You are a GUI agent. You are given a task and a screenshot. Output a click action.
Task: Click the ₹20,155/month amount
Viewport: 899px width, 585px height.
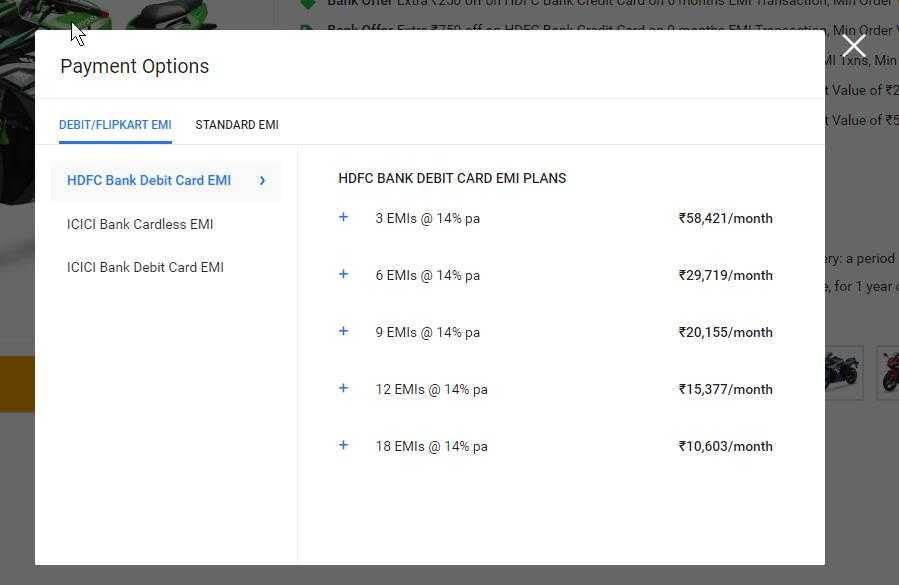click(726, 333)
